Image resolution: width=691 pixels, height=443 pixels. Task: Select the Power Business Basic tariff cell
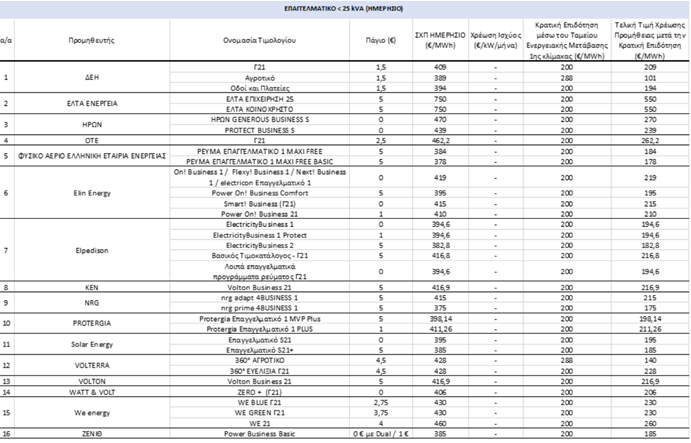pyautogui.click(x=260, y=434)
